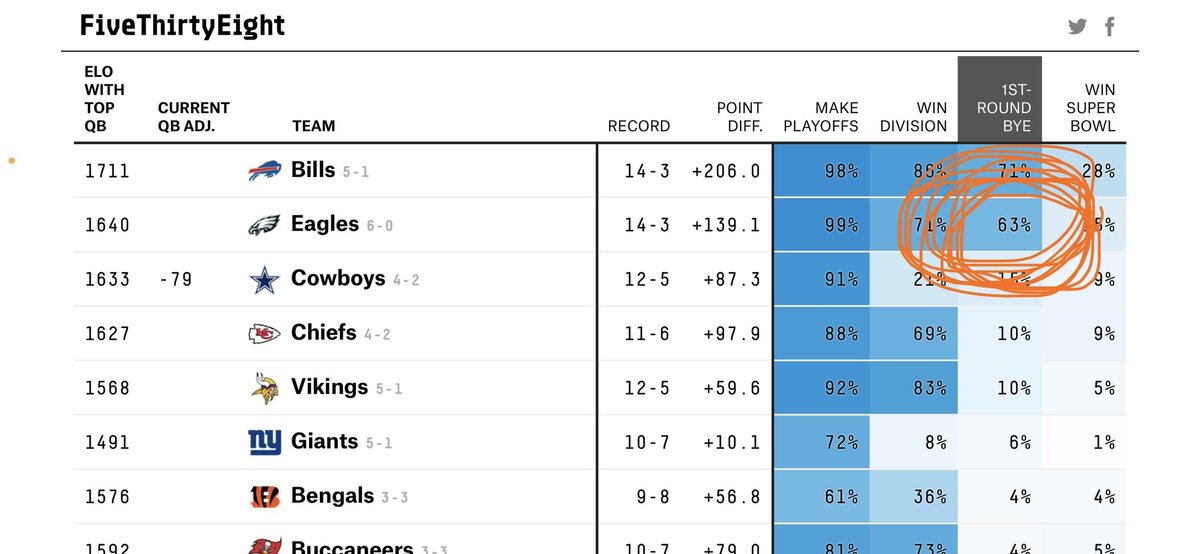The width and height of the screenshot is (1200, 554).
Task: Click the Twitter share icon
Action: [x=1077, y=27]
